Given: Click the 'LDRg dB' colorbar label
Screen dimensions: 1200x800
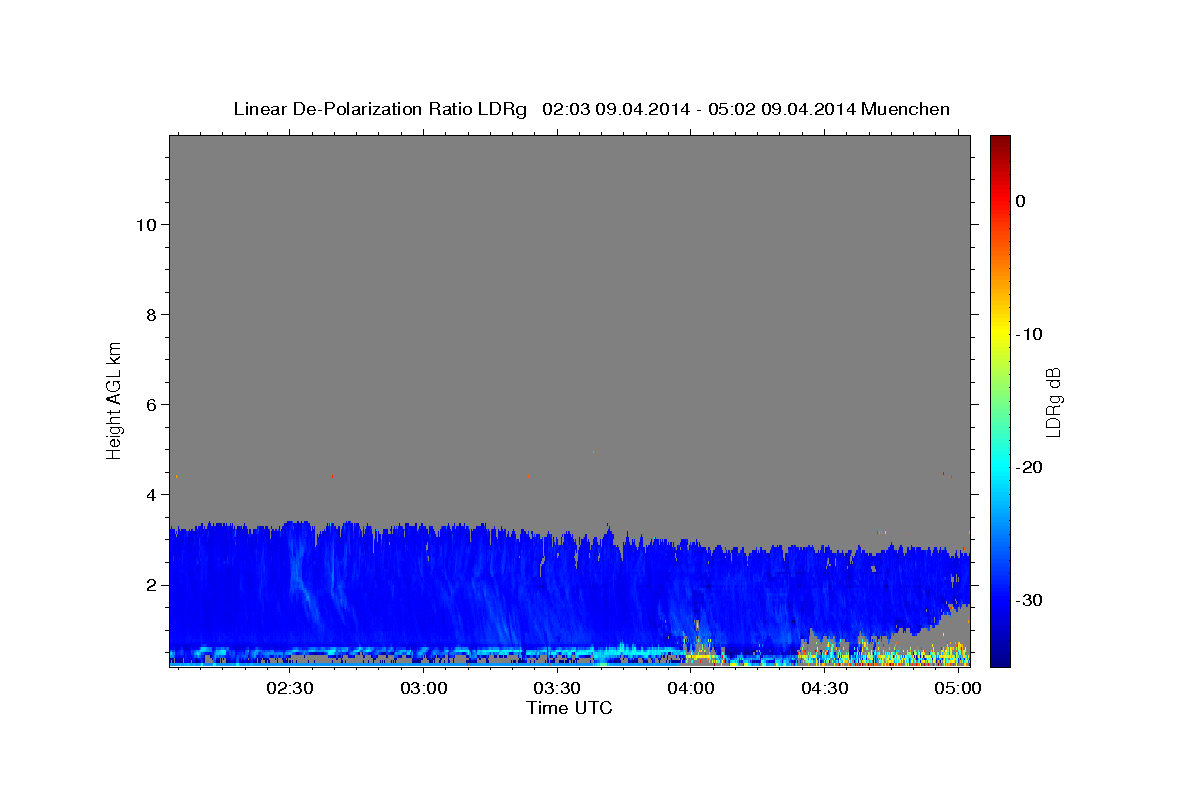Looking at the screenshot, I should 1053,401.
